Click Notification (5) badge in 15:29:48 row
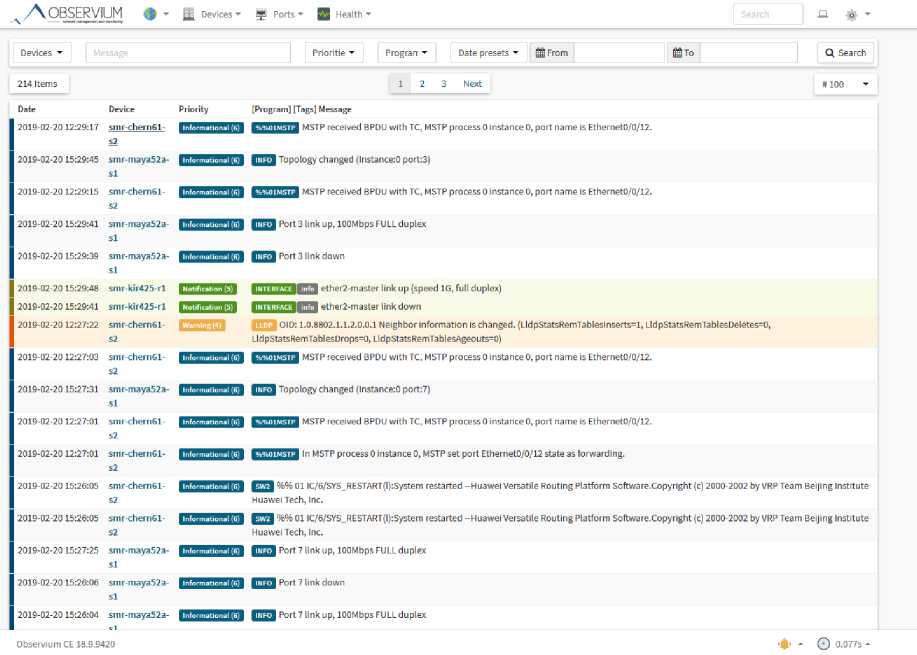Image resolution: width=917 pixels, height=655 pixels. (x=207, y=289)
